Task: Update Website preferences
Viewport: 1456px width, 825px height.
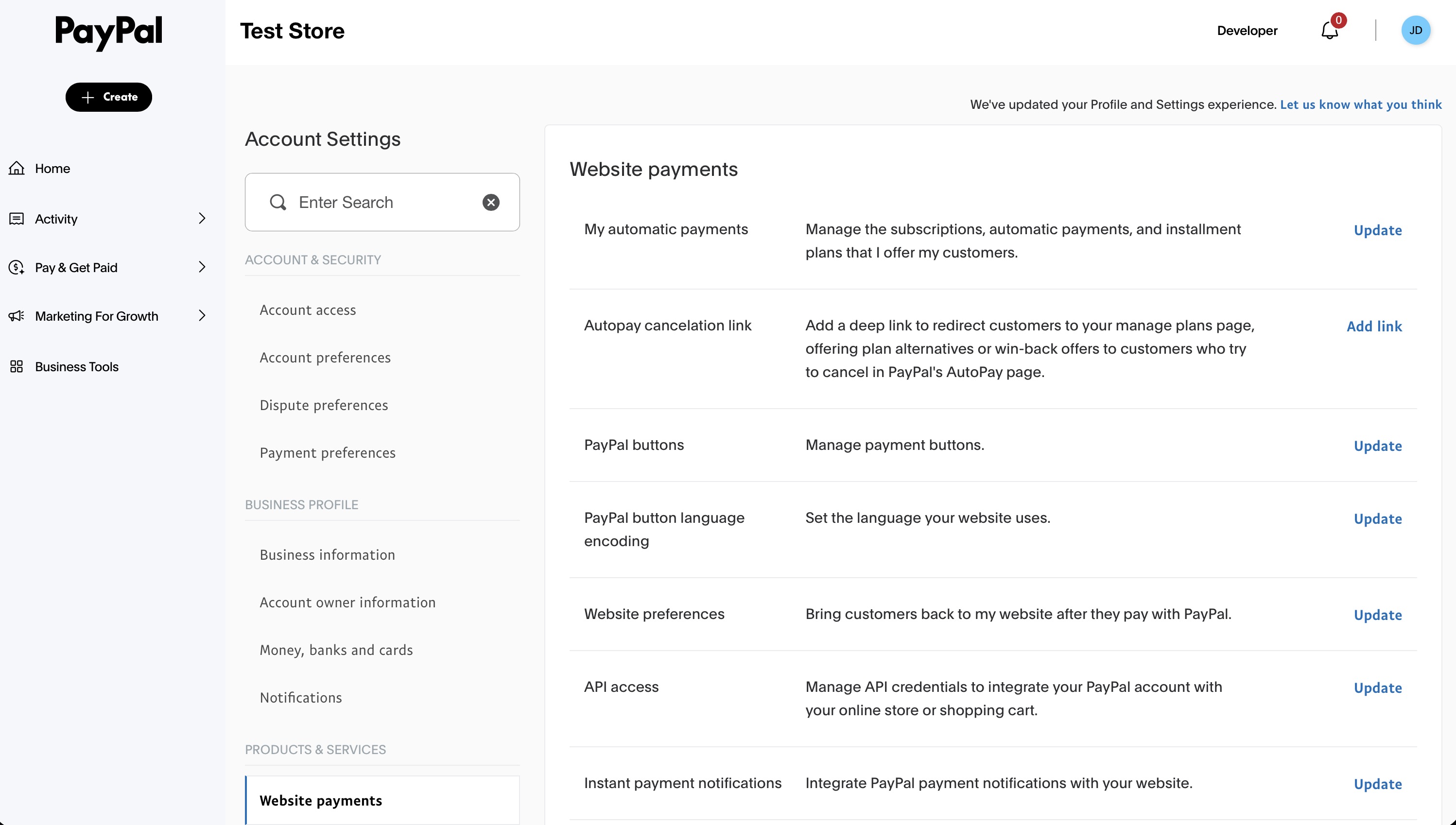Action: pos(1378,615)
